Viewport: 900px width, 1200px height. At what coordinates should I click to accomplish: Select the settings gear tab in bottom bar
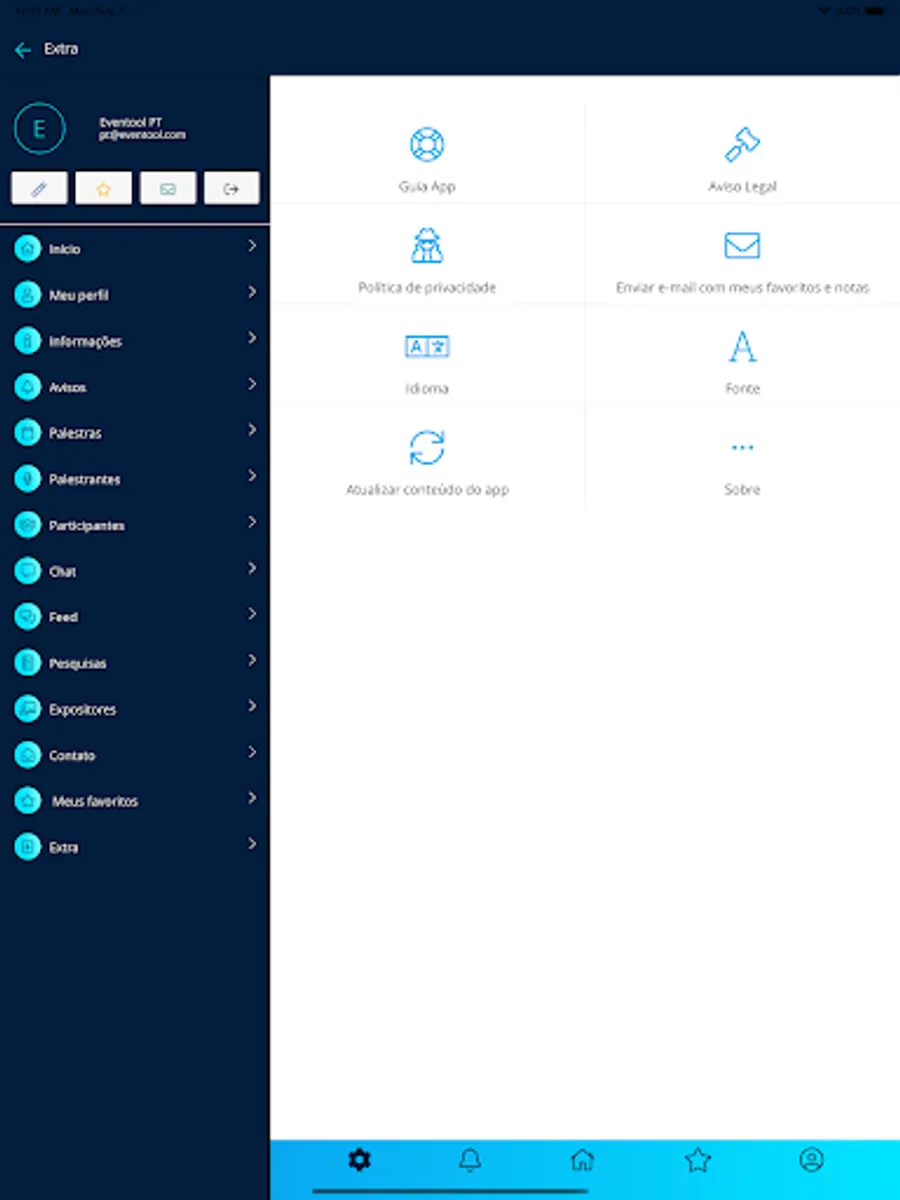(x=359, y=1160)
